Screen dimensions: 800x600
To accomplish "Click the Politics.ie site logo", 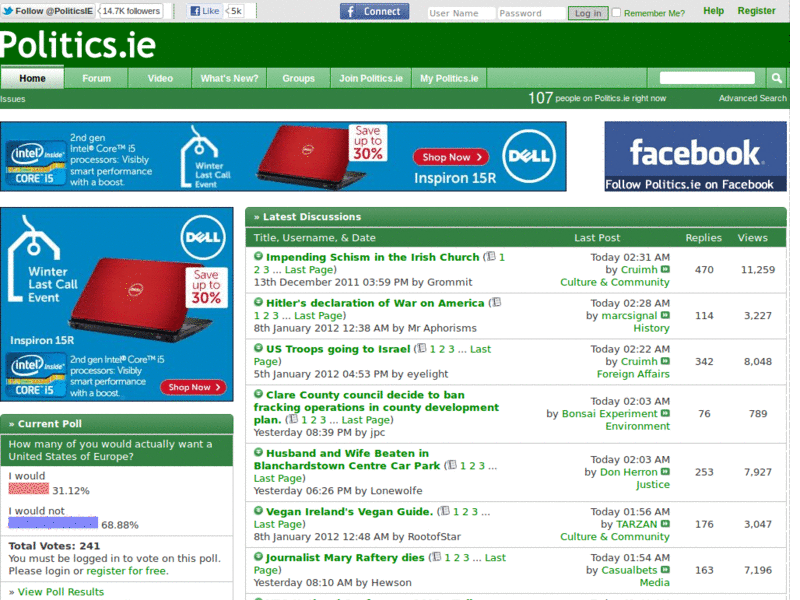I will [x=78, y=45].
